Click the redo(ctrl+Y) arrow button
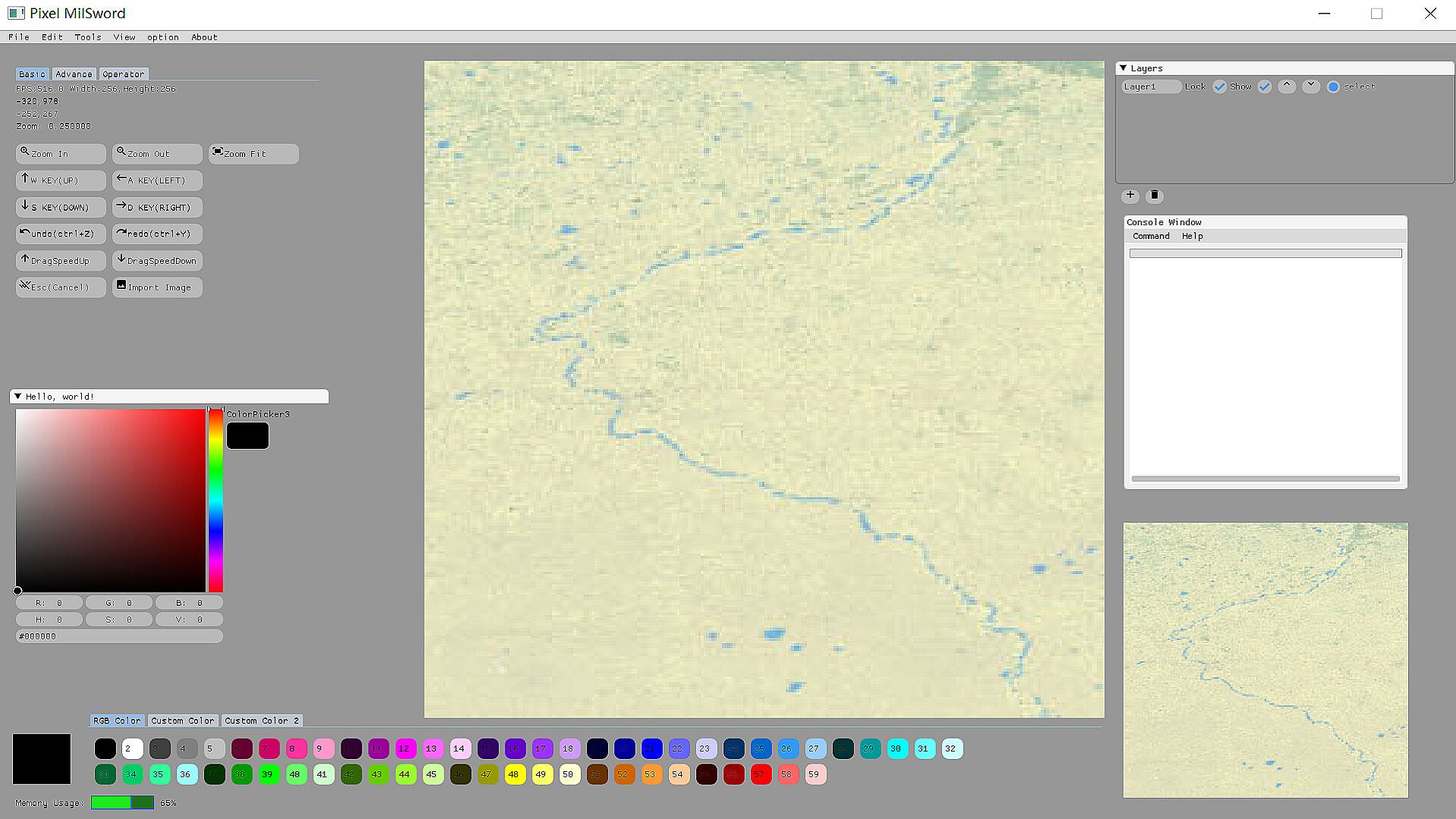This screenshot has width=1456, height=819. tap(156, 234)
